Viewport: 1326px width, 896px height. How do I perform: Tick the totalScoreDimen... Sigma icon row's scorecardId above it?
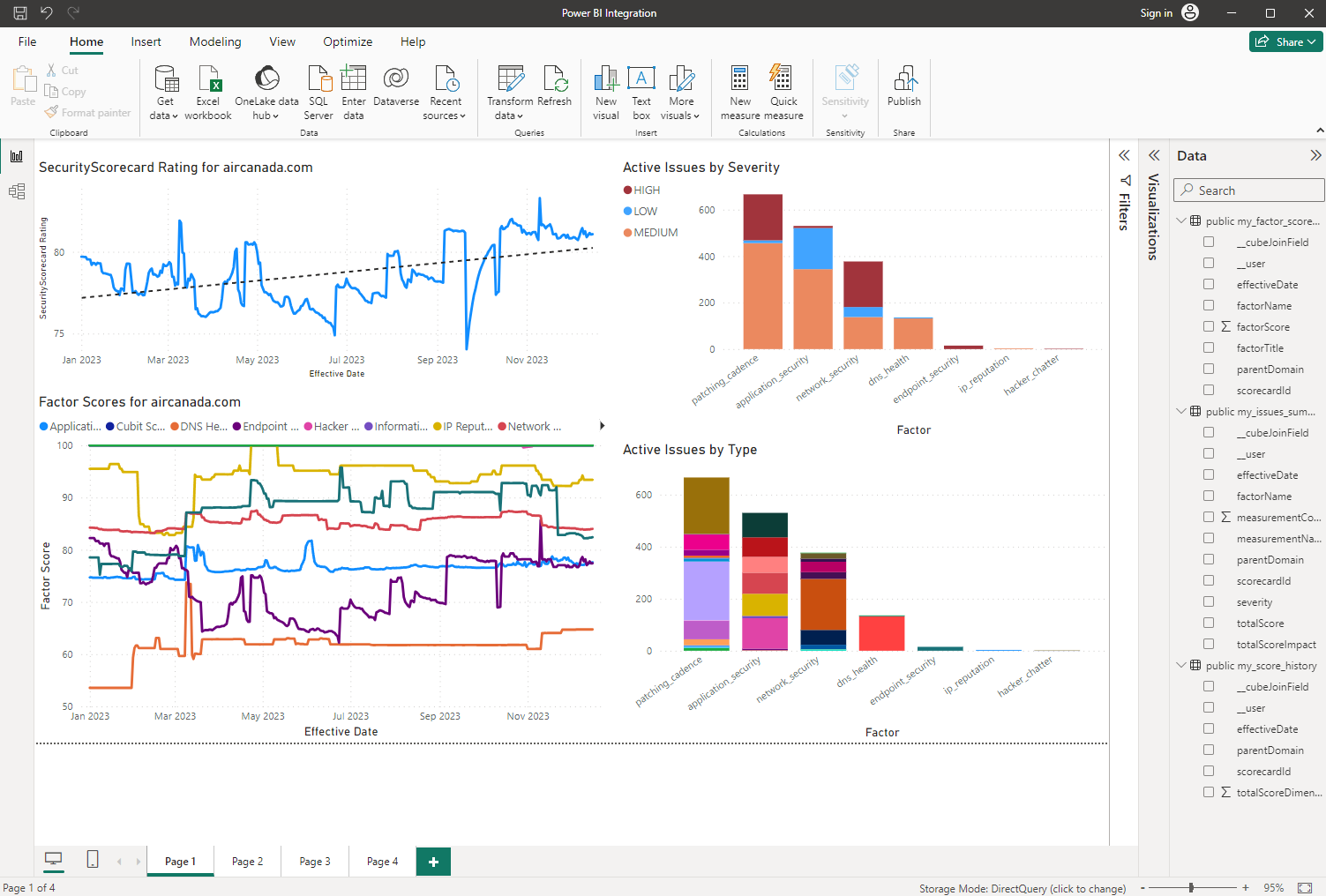[x=1209, y=771]
